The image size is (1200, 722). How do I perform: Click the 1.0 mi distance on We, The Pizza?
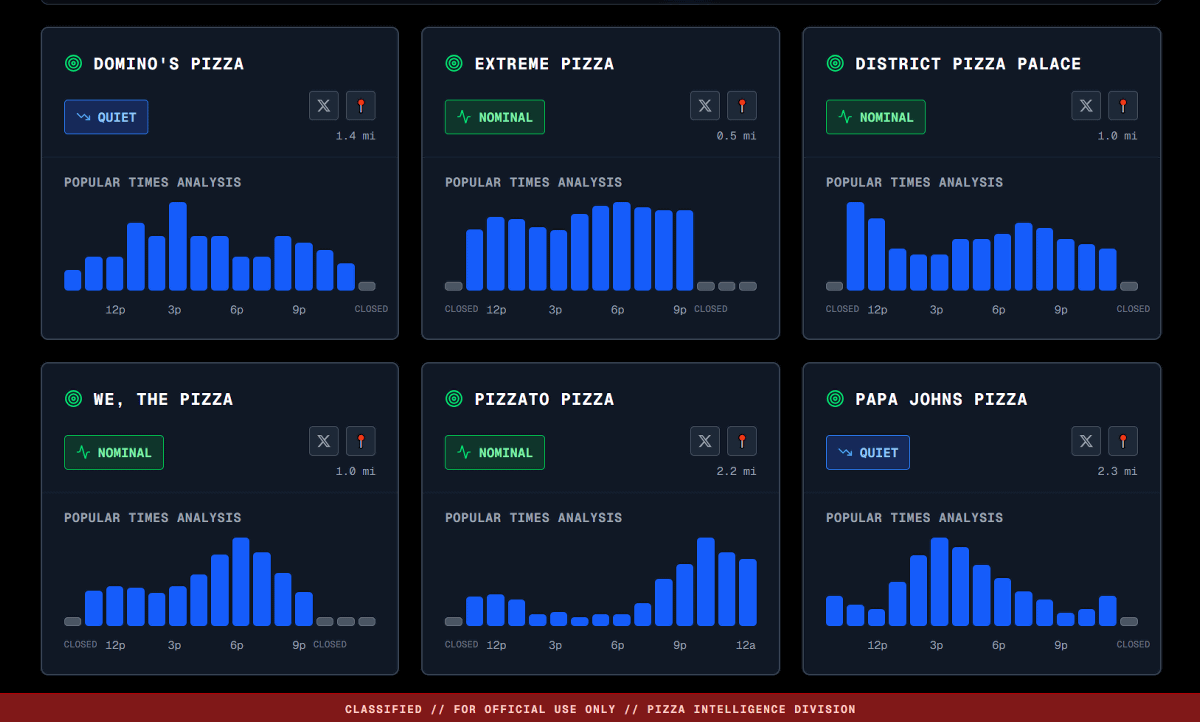coord(356,471)
